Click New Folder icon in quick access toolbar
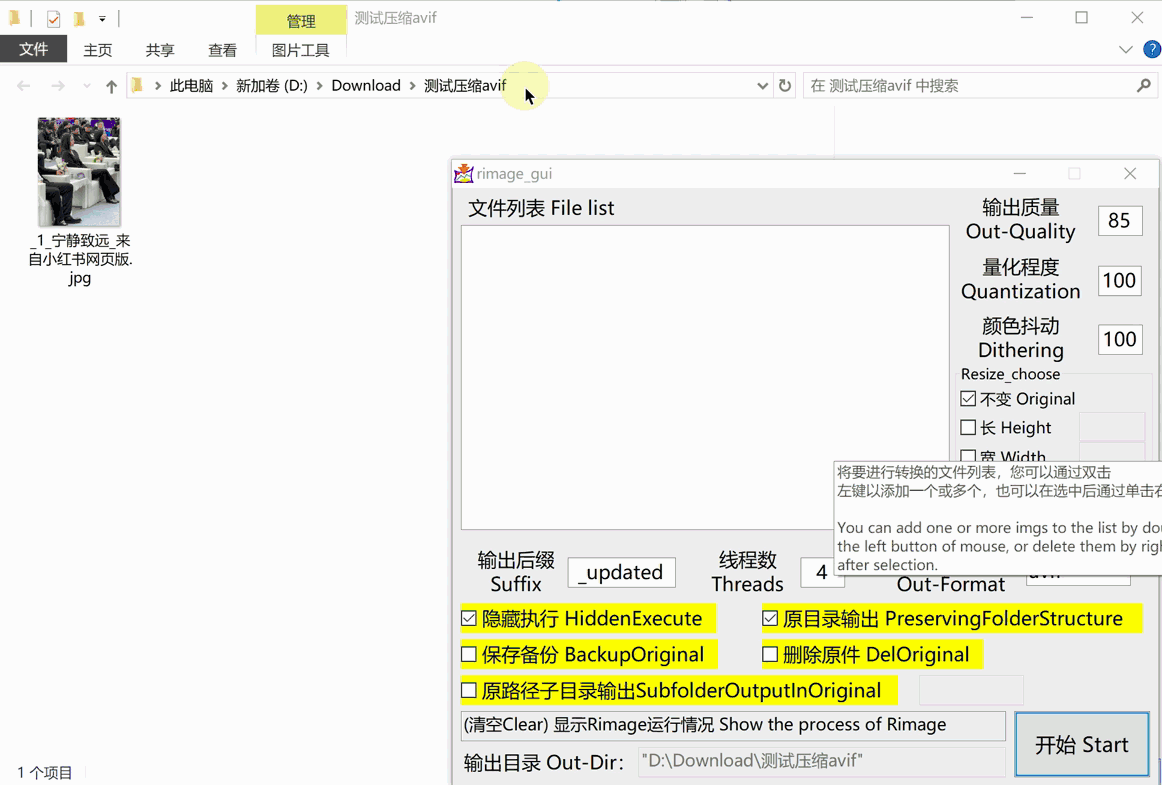The height and width of the screenshot is (785, 1162). [78, 18]
